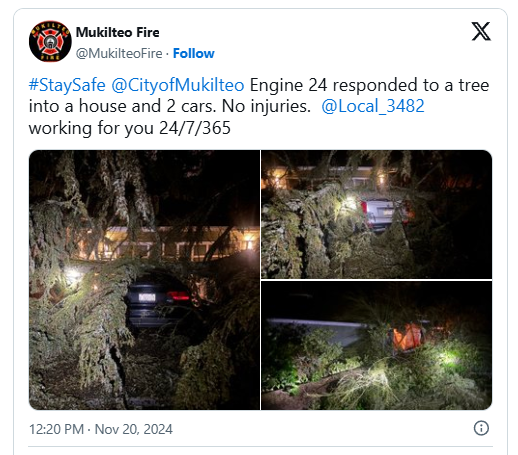Visit the @Local_3482 mention
Image resolution: width=518 pixels, height=455 pixels.
tap(373, 106)
